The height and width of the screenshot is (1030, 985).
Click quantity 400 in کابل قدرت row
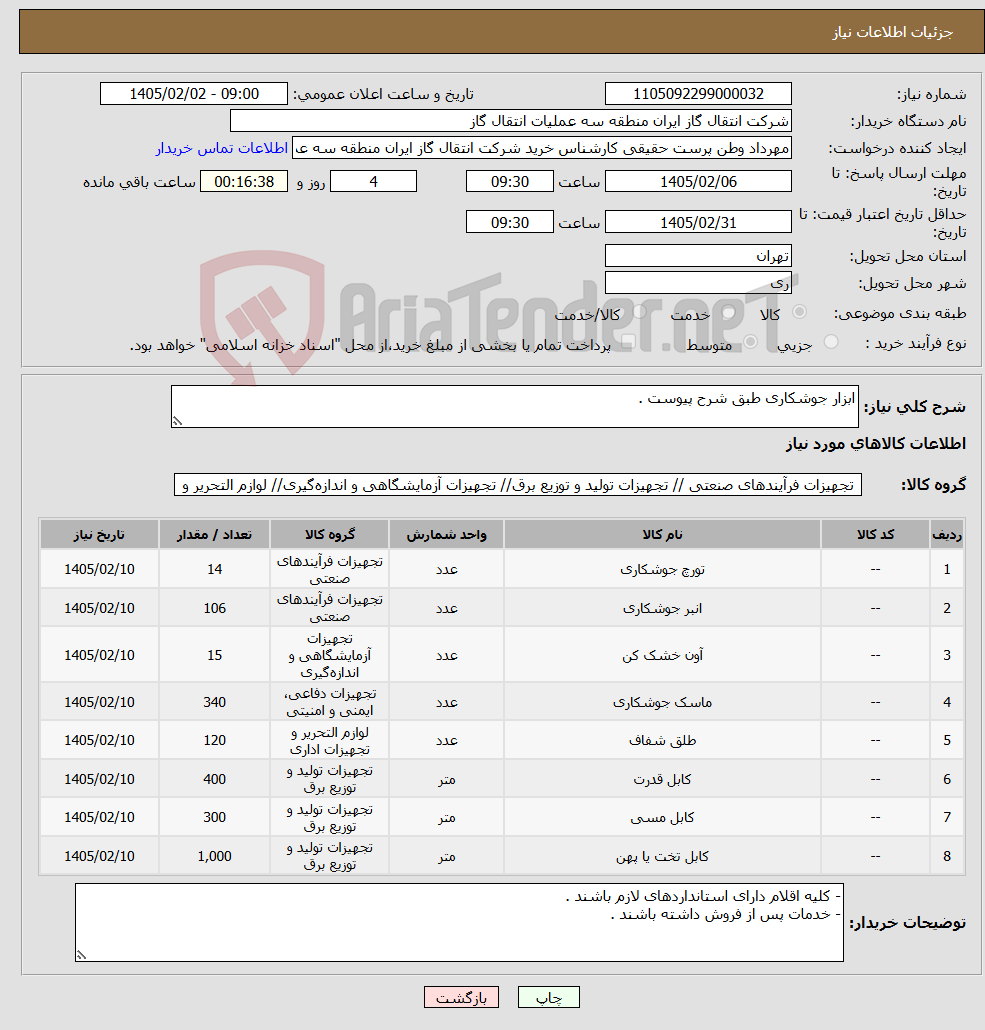coord(214,779)
